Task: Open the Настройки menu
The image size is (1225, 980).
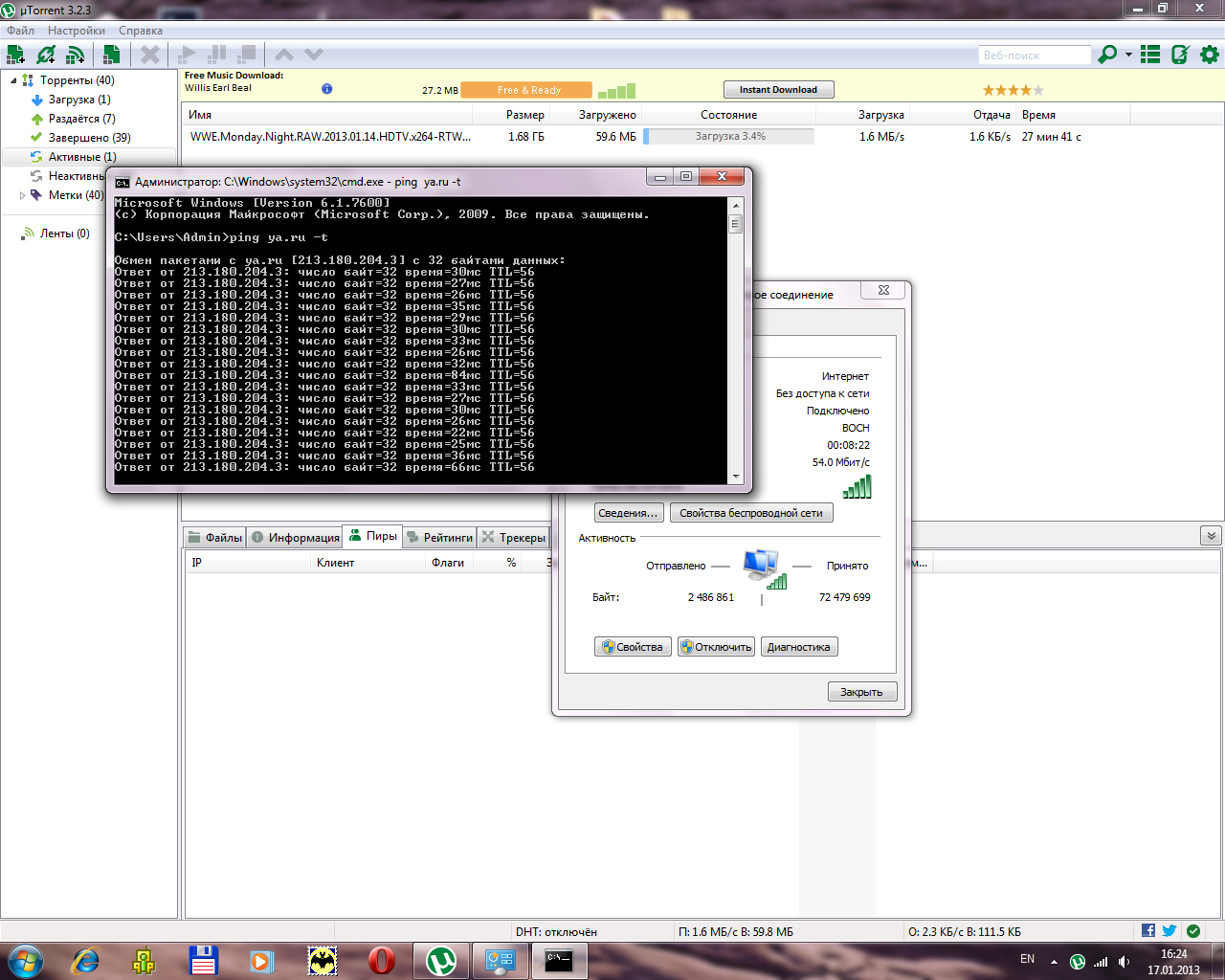Action: (77, 31)
